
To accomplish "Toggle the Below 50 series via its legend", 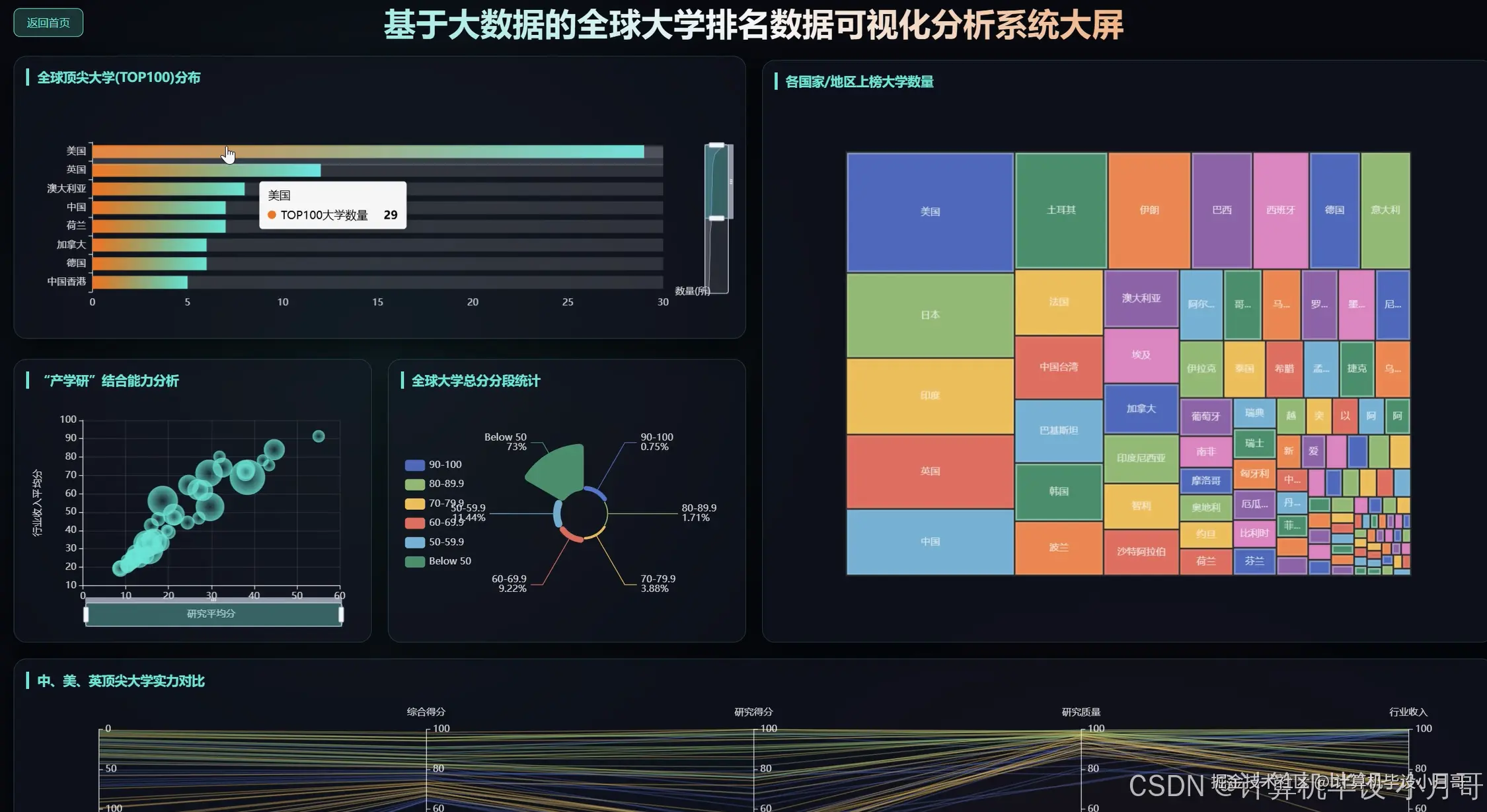I will 414,561.
